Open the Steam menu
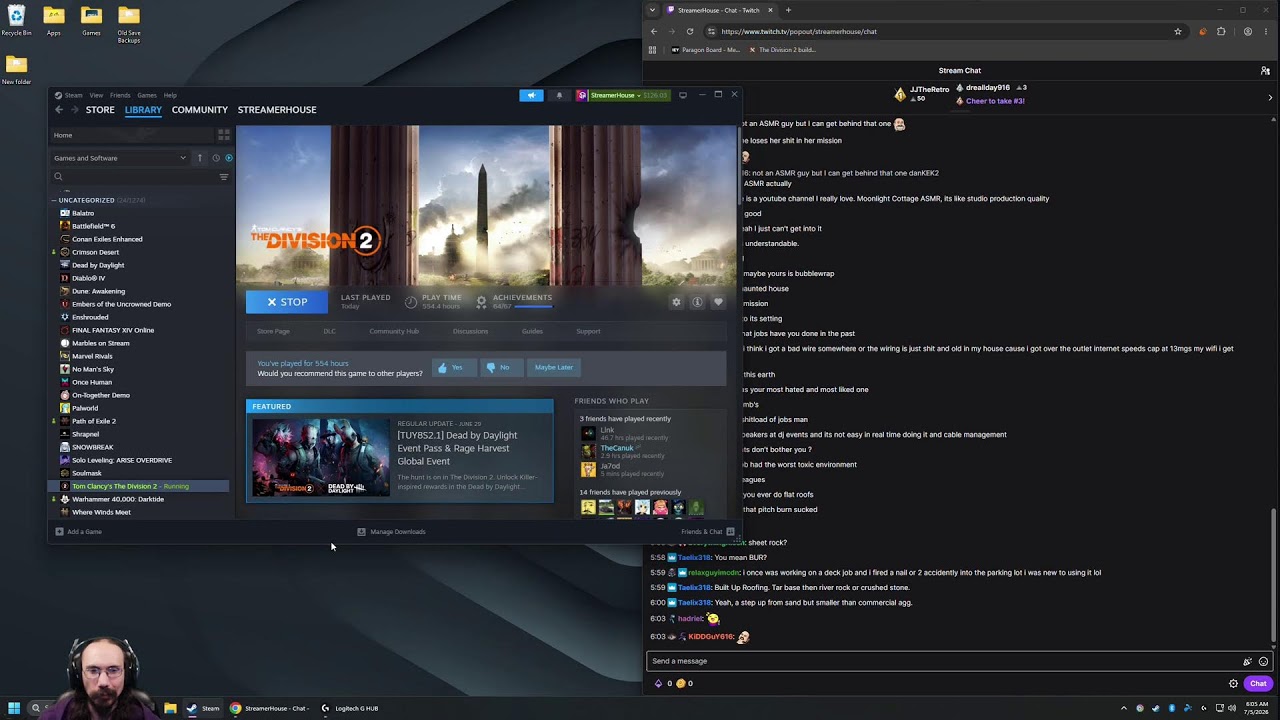The image size is (1280, 720). [73, 95]
